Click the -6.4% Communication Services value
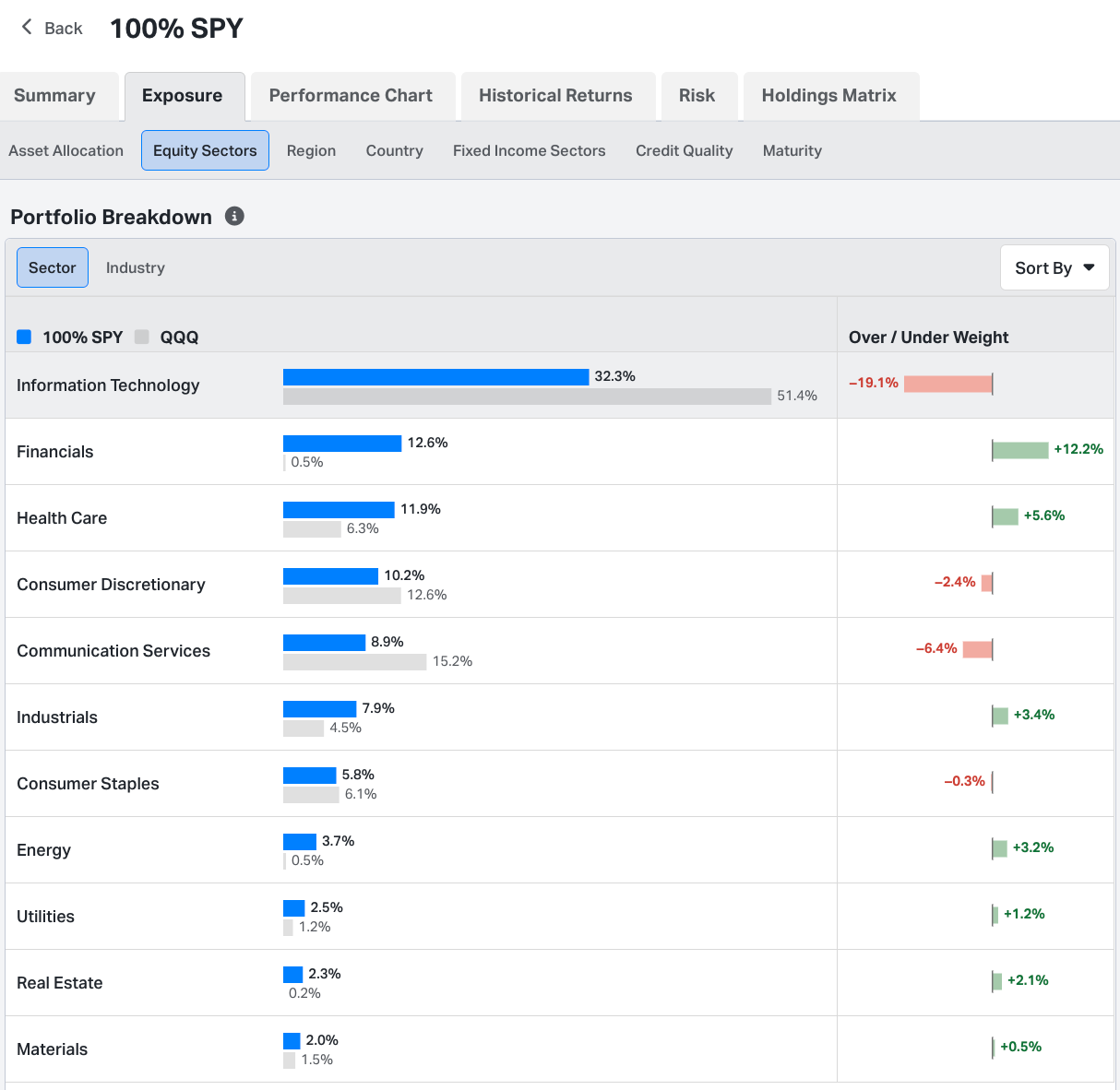Screen dimensions: 1120x1090 (936, 648)
